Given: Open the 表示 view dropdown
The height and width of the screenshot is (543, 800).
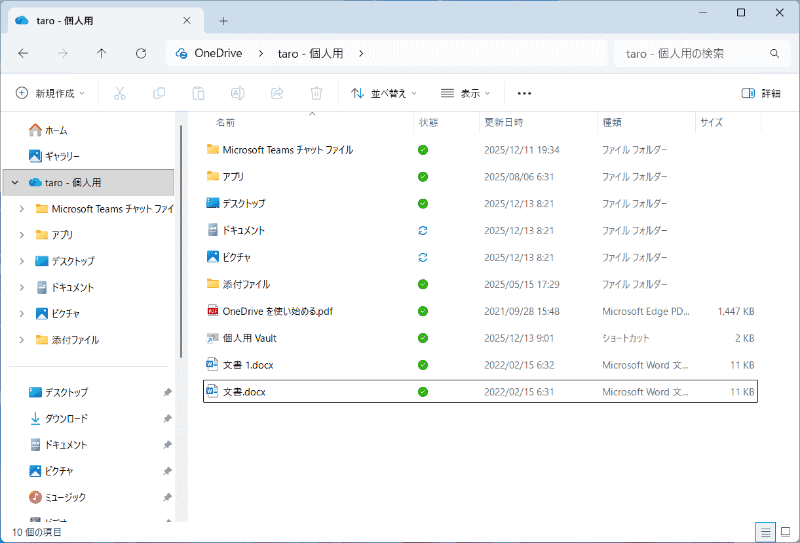Looking at the screenshot, I should tap(465, 93).
